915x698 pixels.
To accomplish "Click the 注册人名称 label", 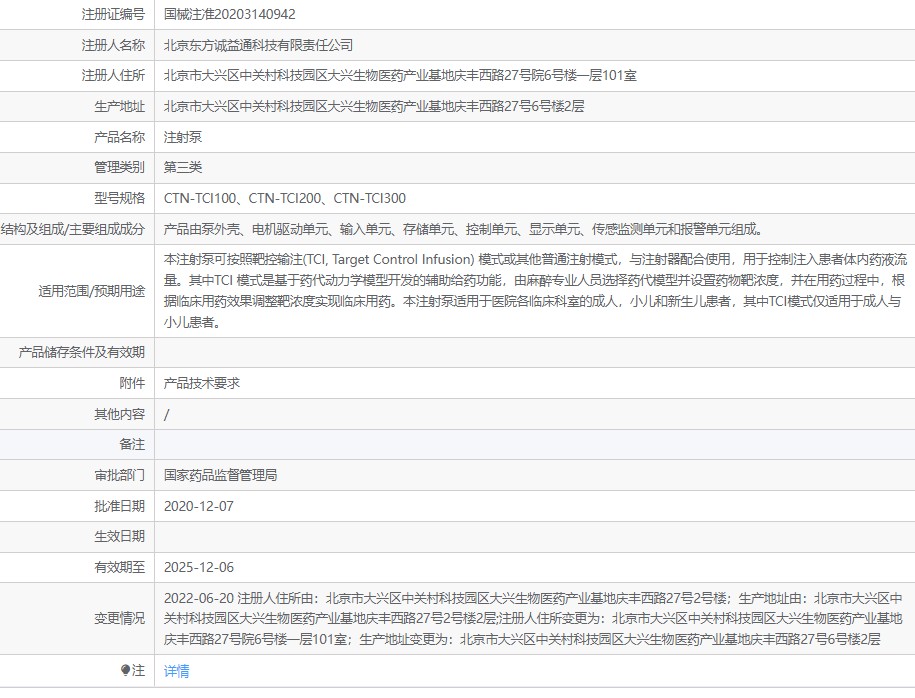I will pos(113,45).
